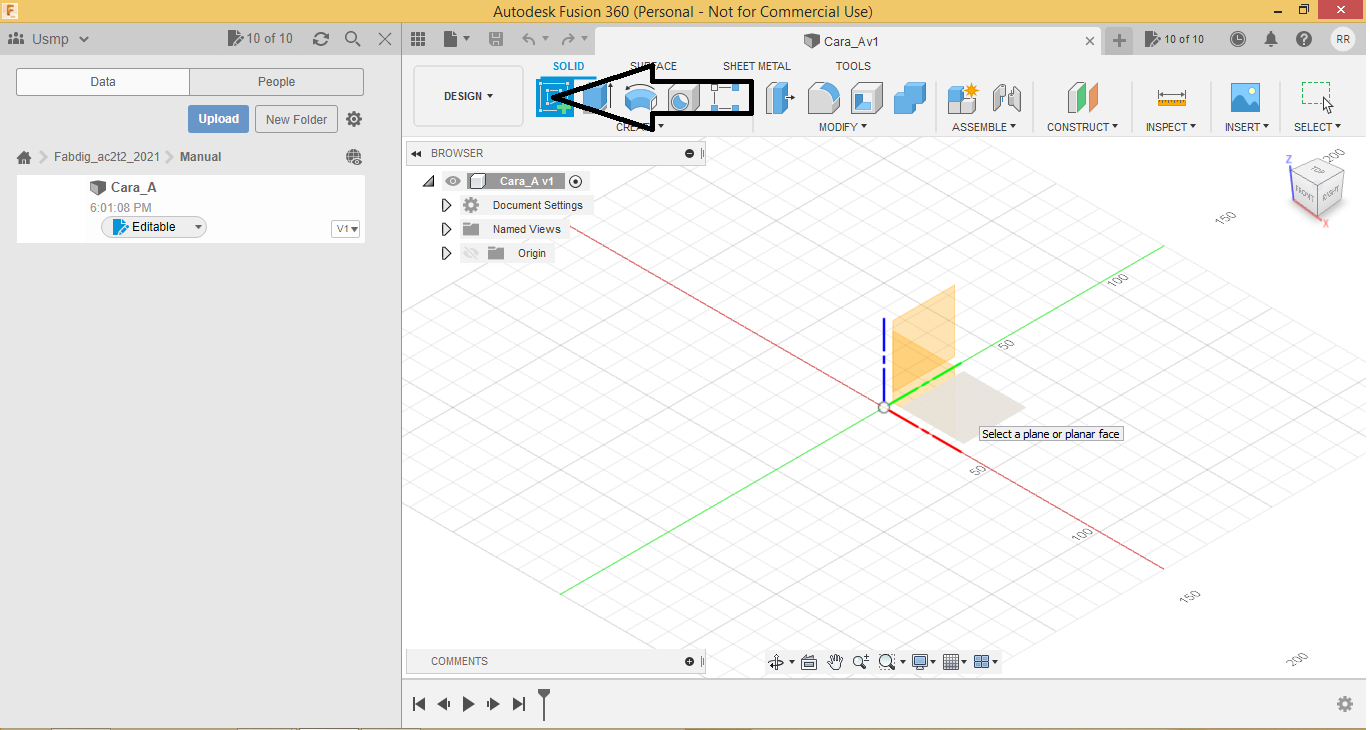Image resolution: width=1370 pixels, height=730 pixels.
Task: Expand the Document Settings node
Action: 447,205
